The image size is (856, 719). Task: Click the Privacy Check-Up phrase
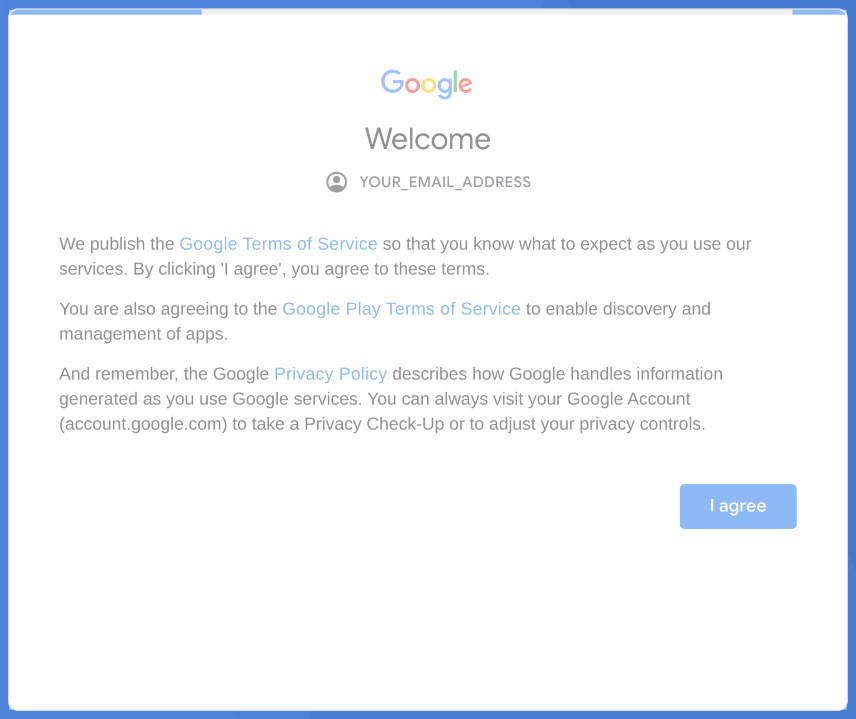click(x=374, y=424)
